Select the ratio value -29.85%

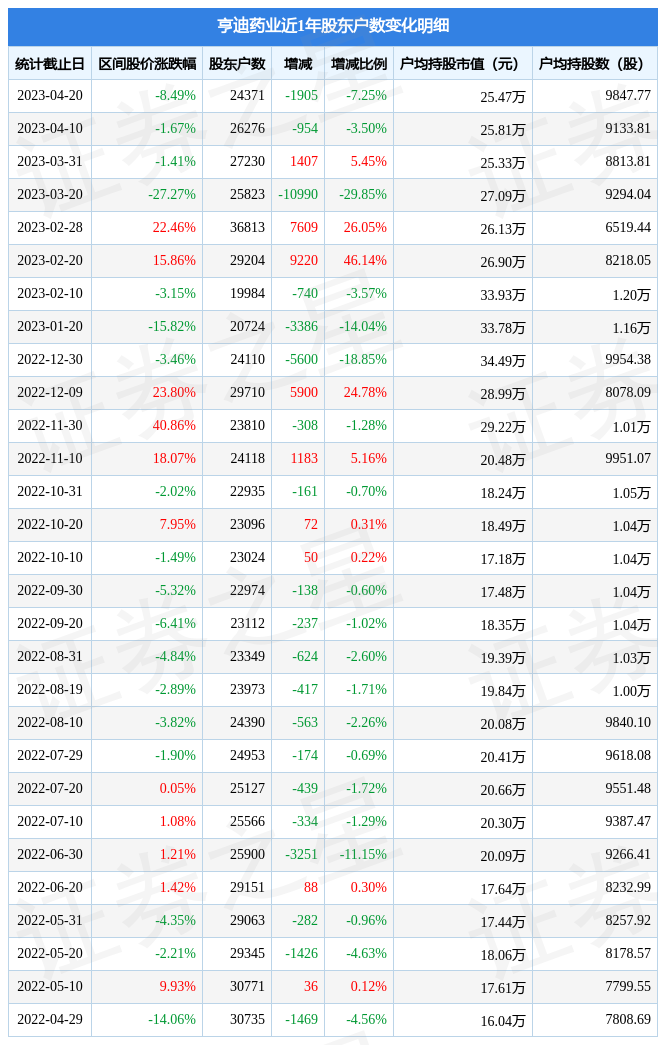[363, 195]
